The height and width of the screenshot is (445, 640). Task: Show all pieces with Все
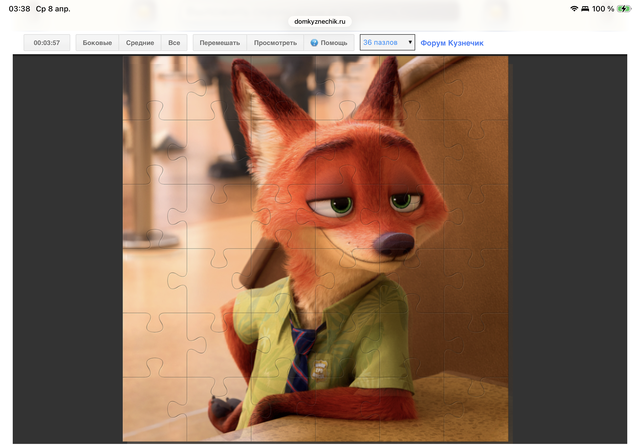tap(174, 44)
